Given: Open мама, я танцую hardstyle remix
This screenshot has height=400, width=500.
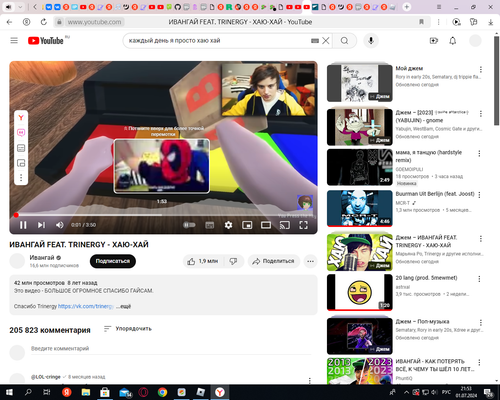Looking at the screenshot, I should tap(360, 167).
